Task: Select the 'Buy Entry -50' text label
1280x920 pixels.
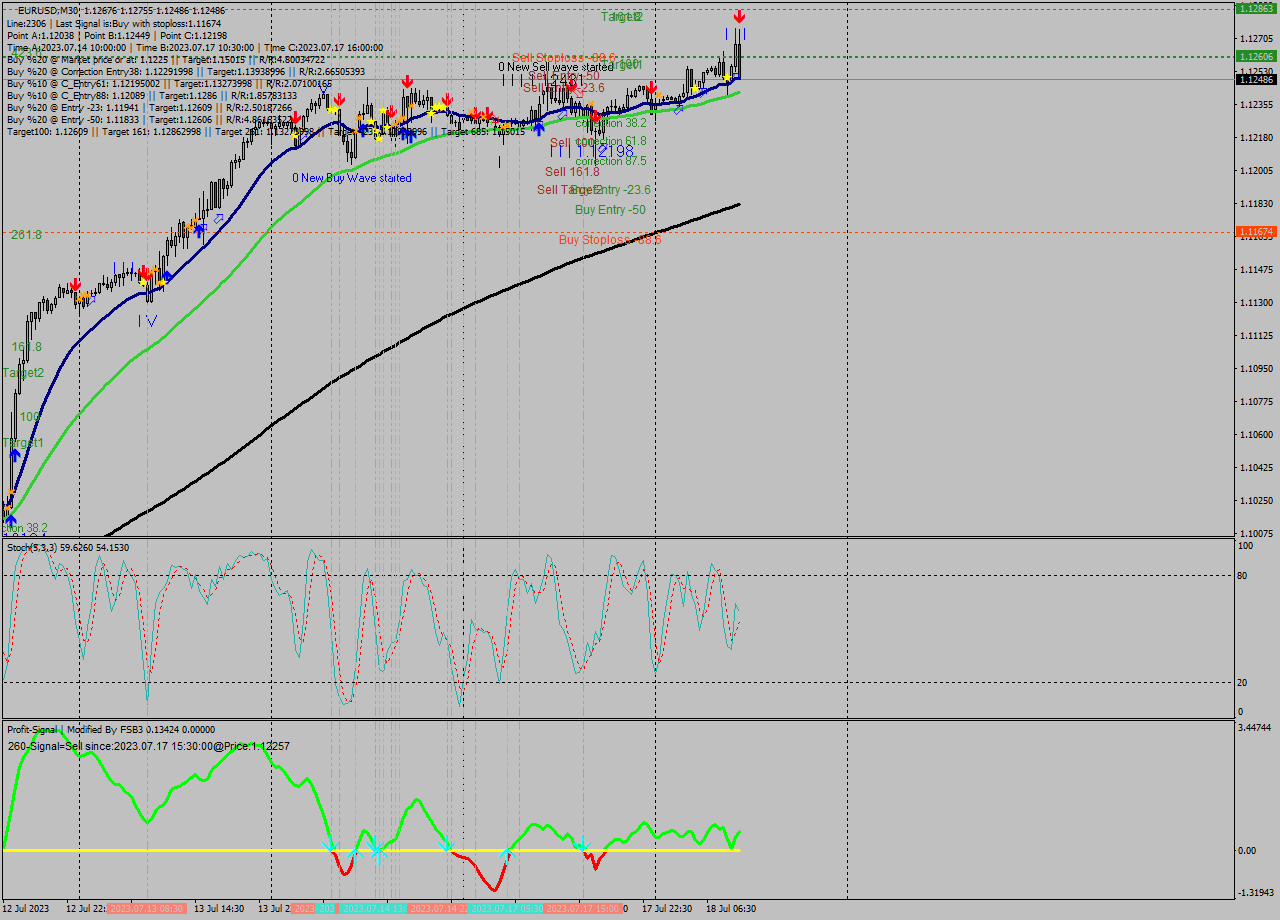Action: tap(608, 210)
